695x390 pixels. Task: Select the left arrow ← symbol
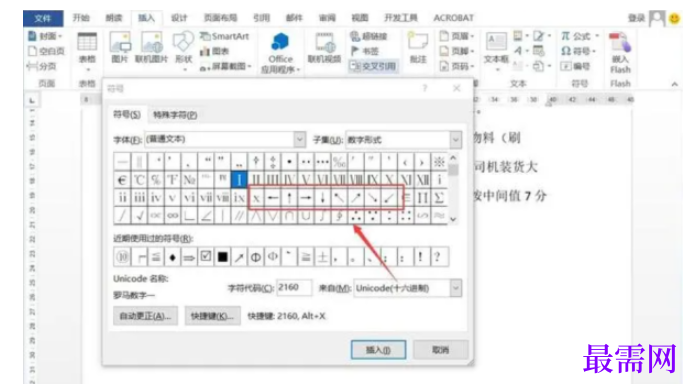pyautogui.click(x=273, y=198)
